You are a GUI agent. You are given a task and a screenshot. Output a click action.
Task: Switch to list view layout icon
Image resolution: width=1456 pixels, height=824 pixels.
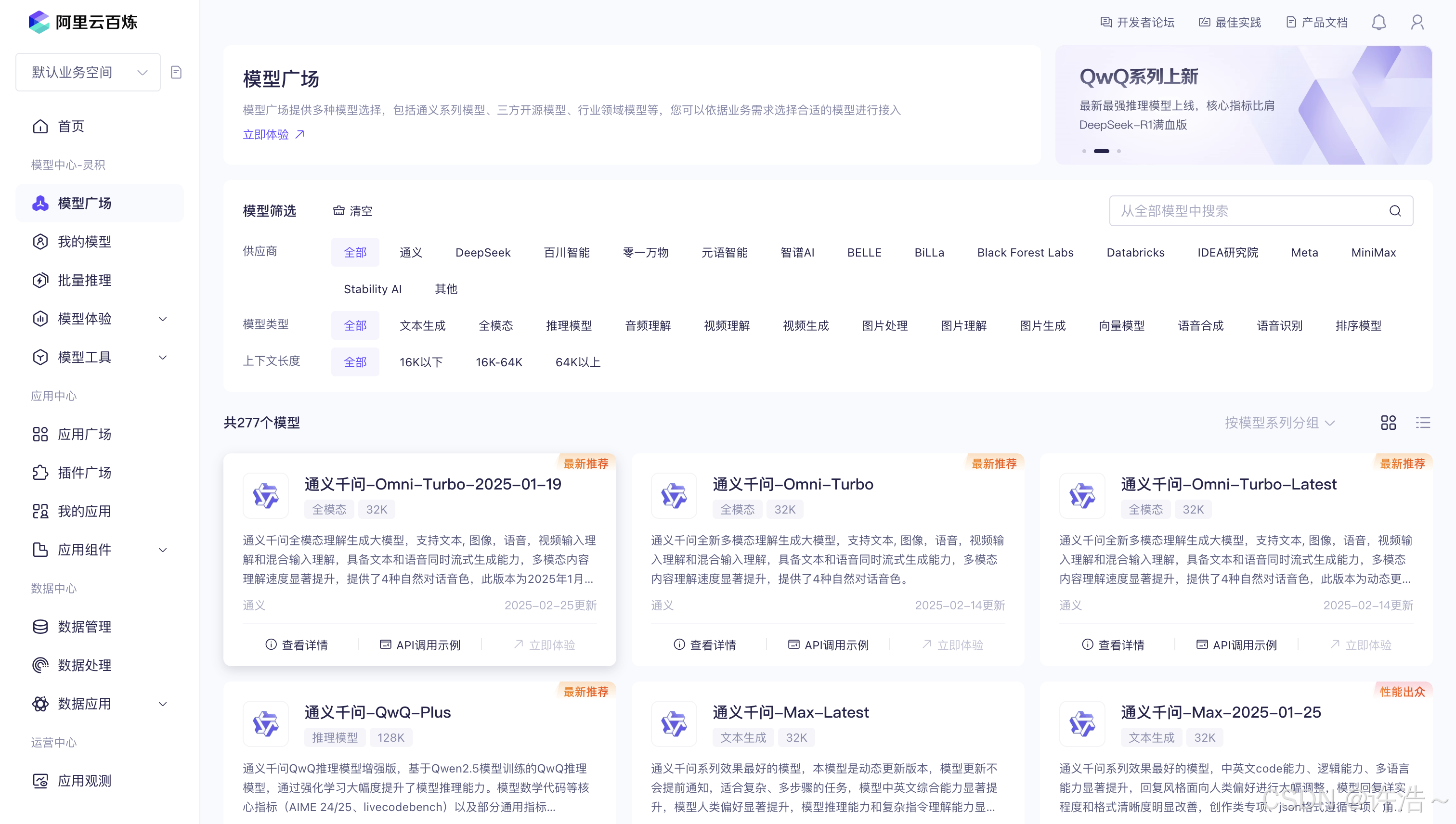click(1423, 423)
